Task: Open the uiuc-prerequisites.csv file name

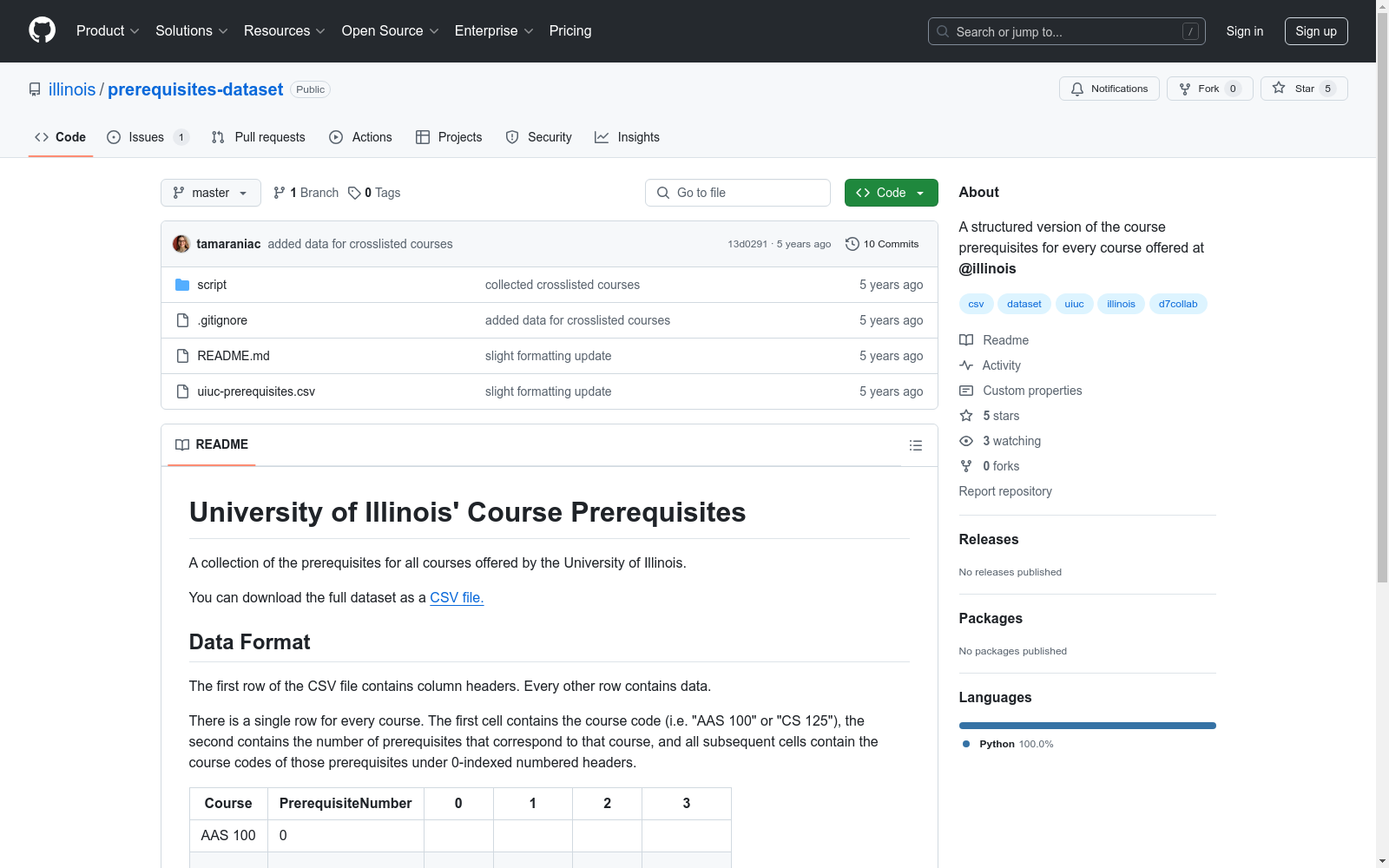Action: click(256, 391)
